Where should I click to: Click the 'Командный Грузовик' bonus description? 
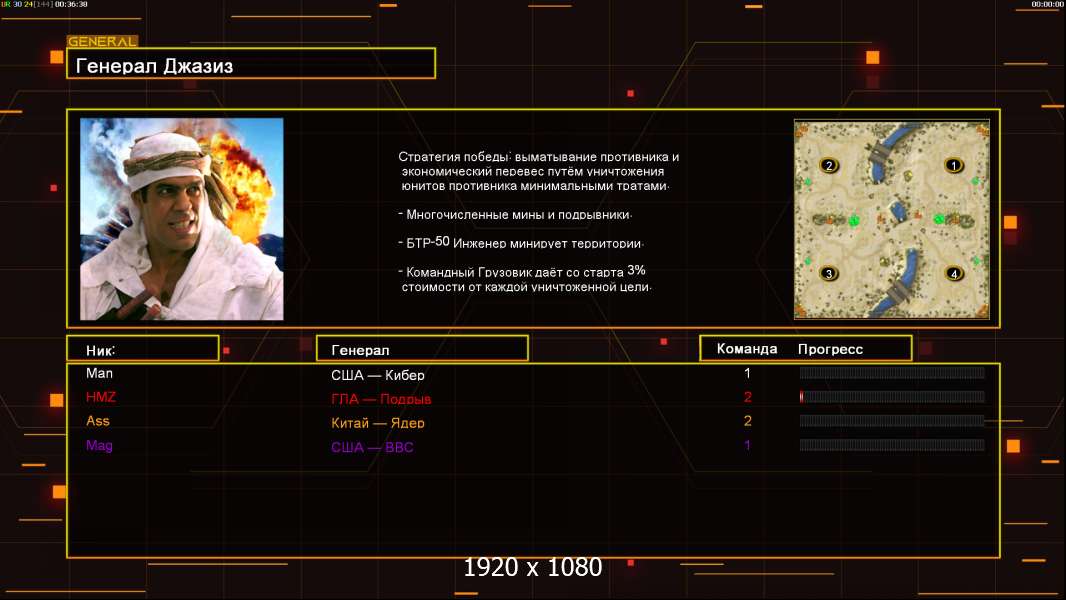pyautogui.click(x=525, y=279)
